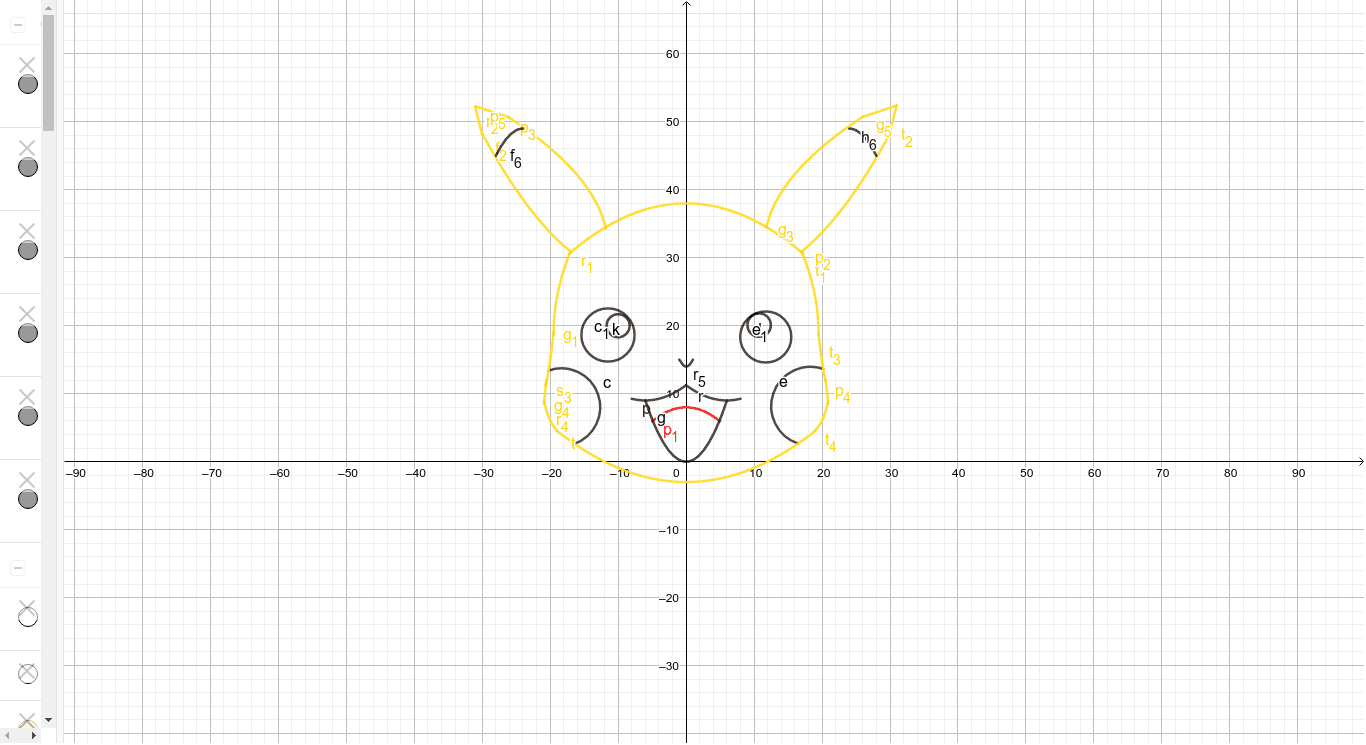Click the yellow t2 label by right ear
This screenshot has height=745, width=1366.
click(x=906, y=137)
